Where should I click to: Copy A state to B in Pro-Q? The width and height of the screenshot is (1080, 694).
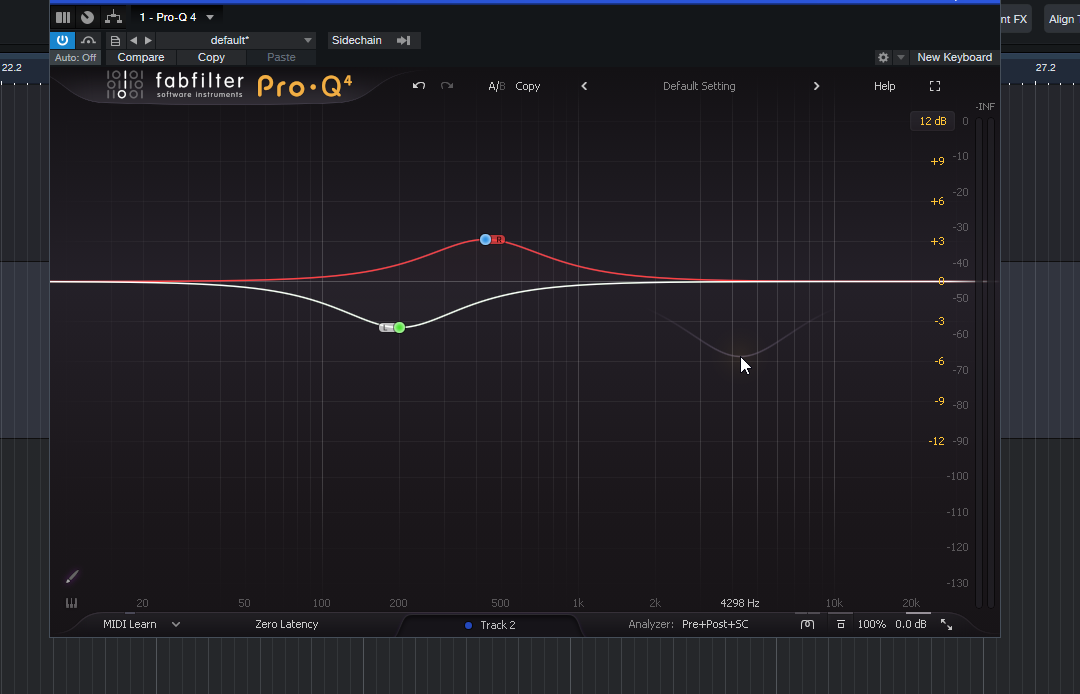pos(528,86)
